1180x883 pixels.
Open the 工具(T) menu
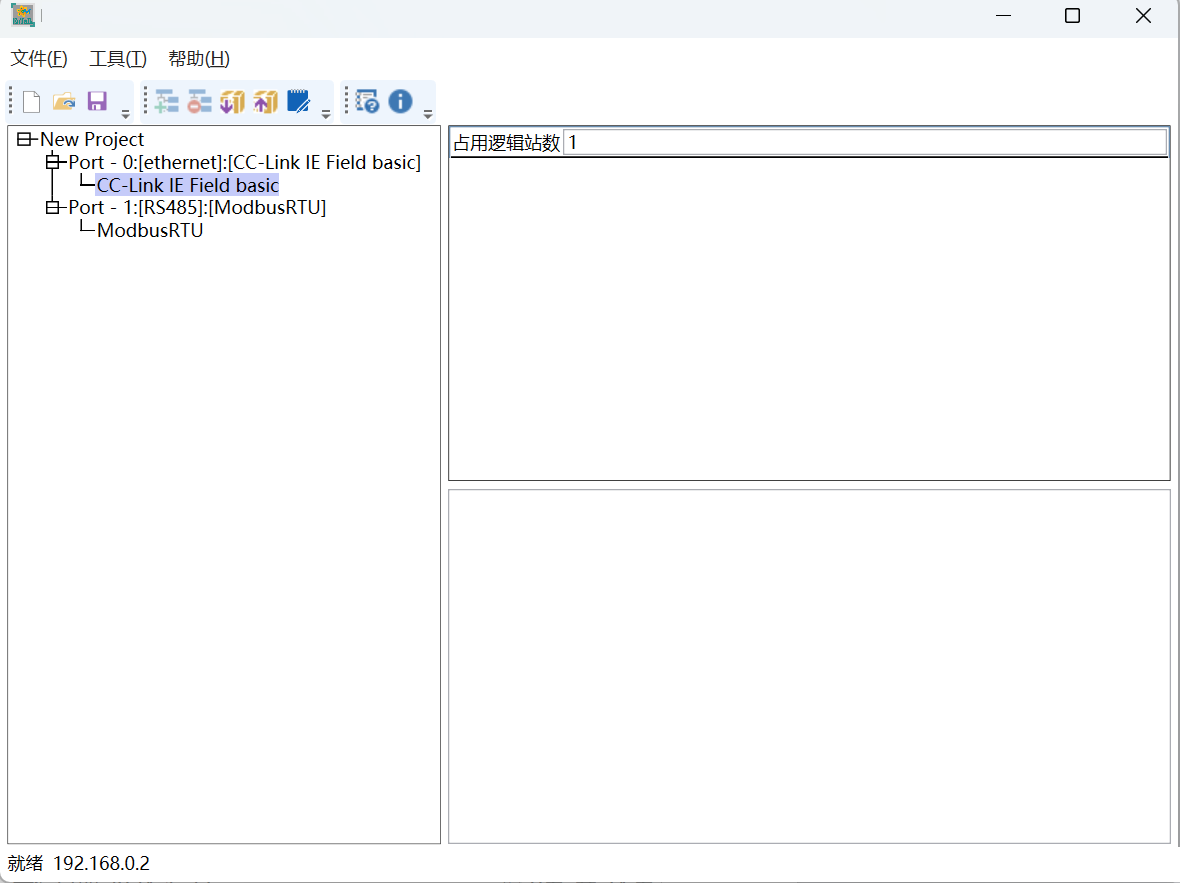(x=118, y=59)
